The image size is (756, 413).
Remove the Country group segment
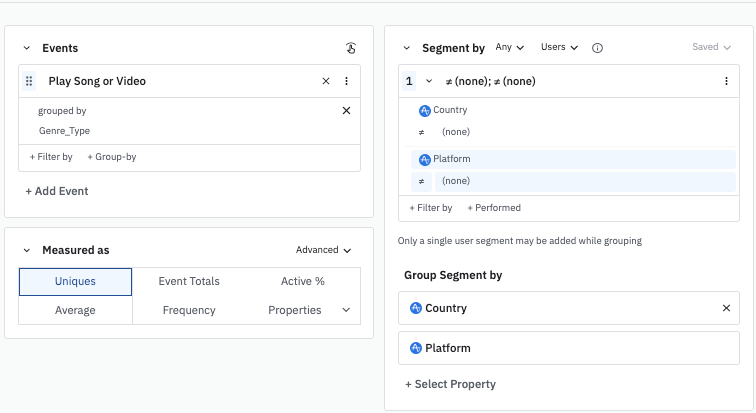pyautogui.click(x=726, y=308)
